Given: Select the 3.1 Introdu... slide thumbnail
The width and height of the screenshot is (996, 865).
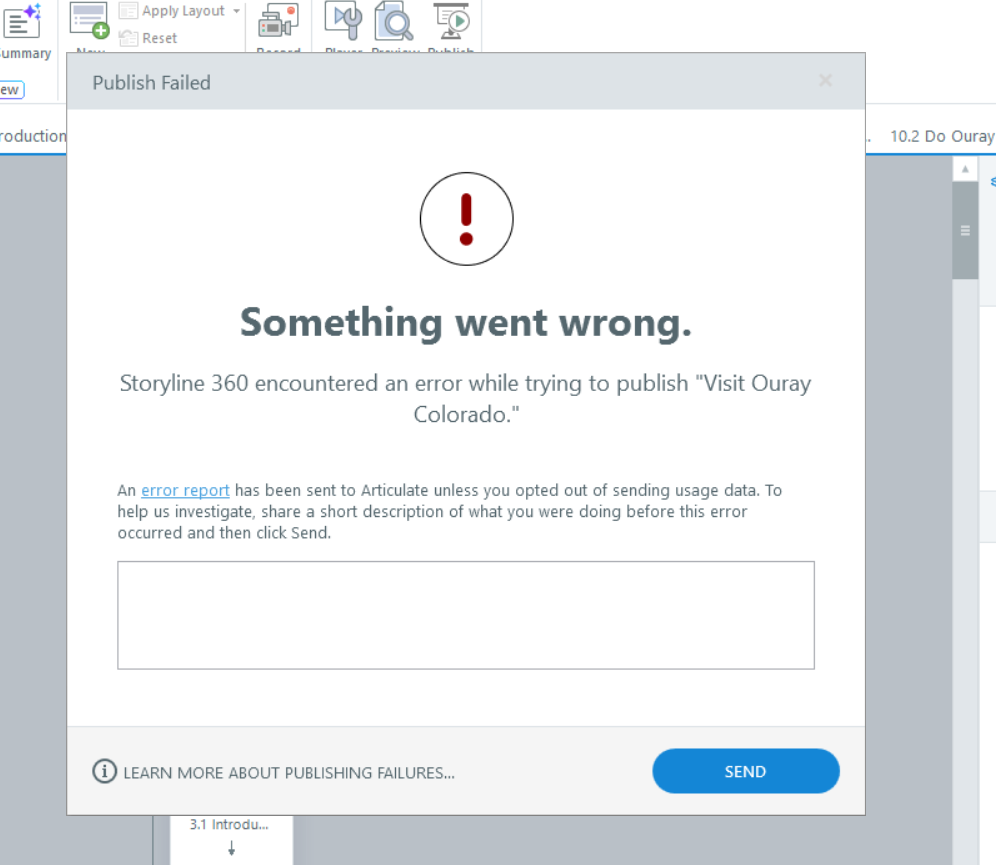Looking at the screenshot, I should tap(231, 838).
